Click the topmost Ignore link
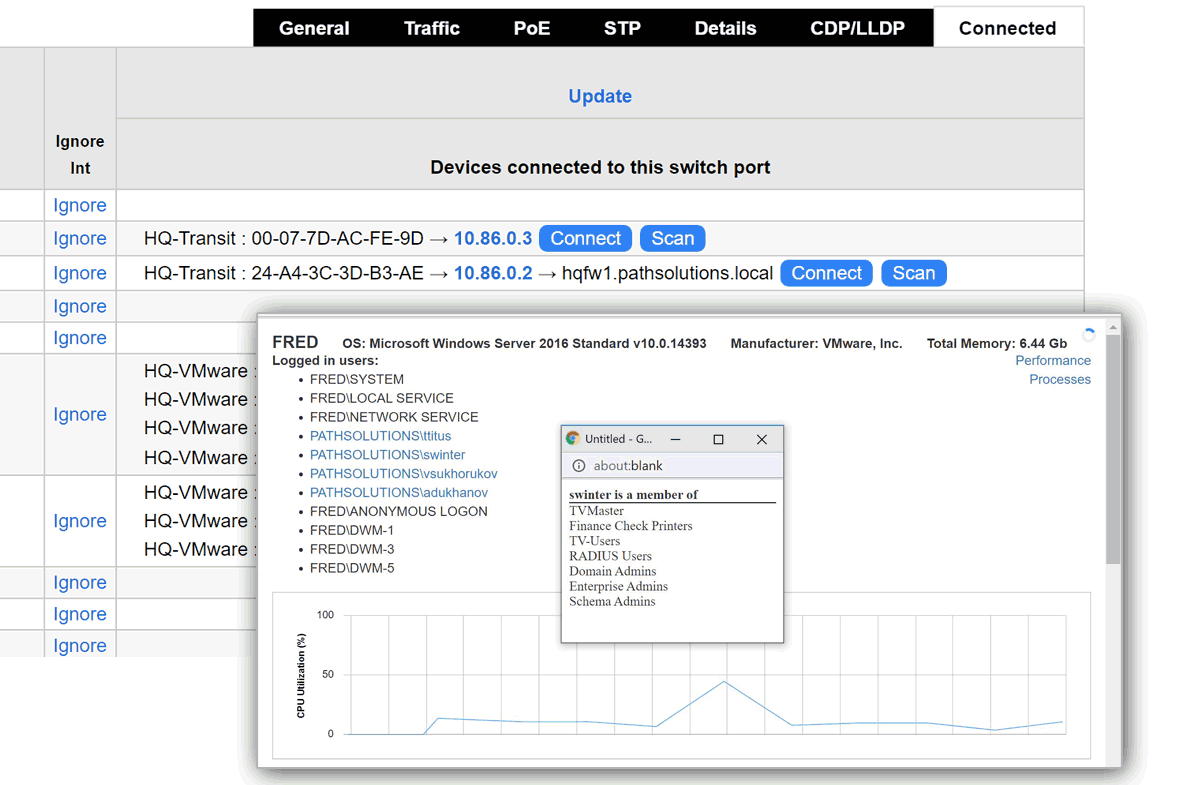Viewport: 1200px width, 785px height. pyautogui.click(x=80, y=205)
